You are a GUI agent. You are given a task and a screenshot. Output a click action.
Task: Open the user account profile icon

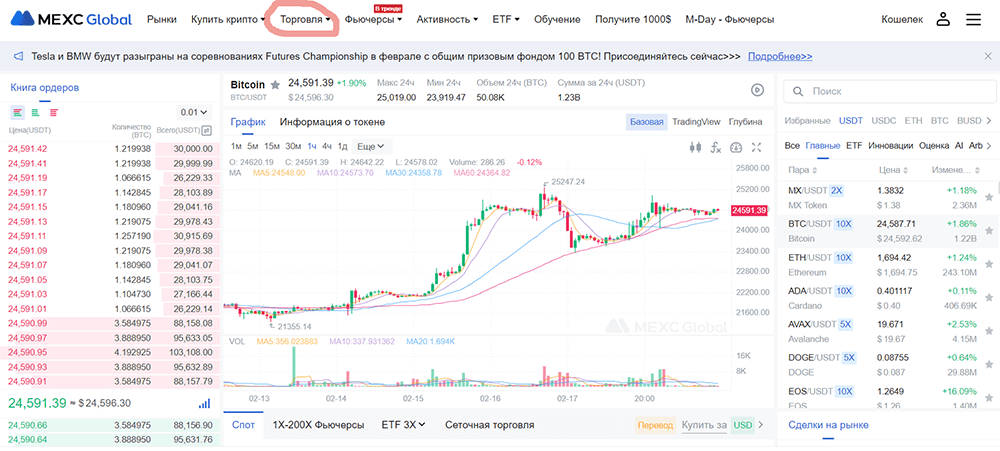[943, 19]
